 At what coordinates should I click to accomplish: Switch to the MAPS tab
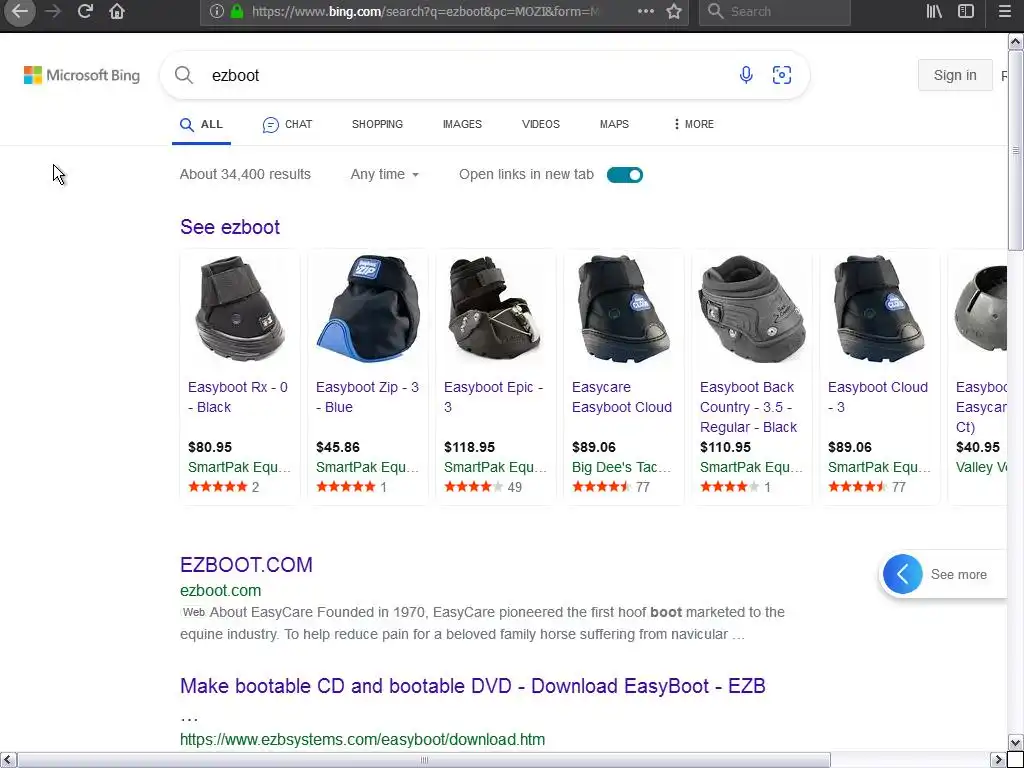coord(615,124)
